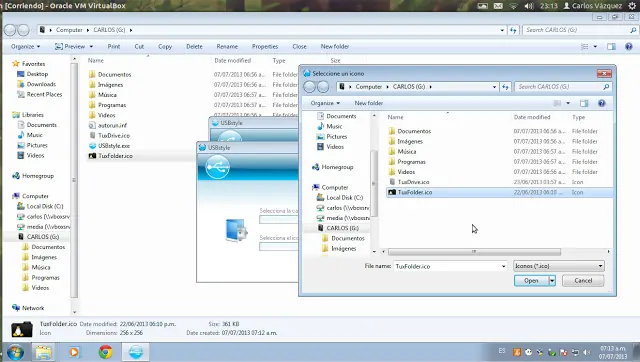Open the Iconos (*.ico) file type dropdown
The width and height of the screenshot is (640, 362).
click(559, 266)
